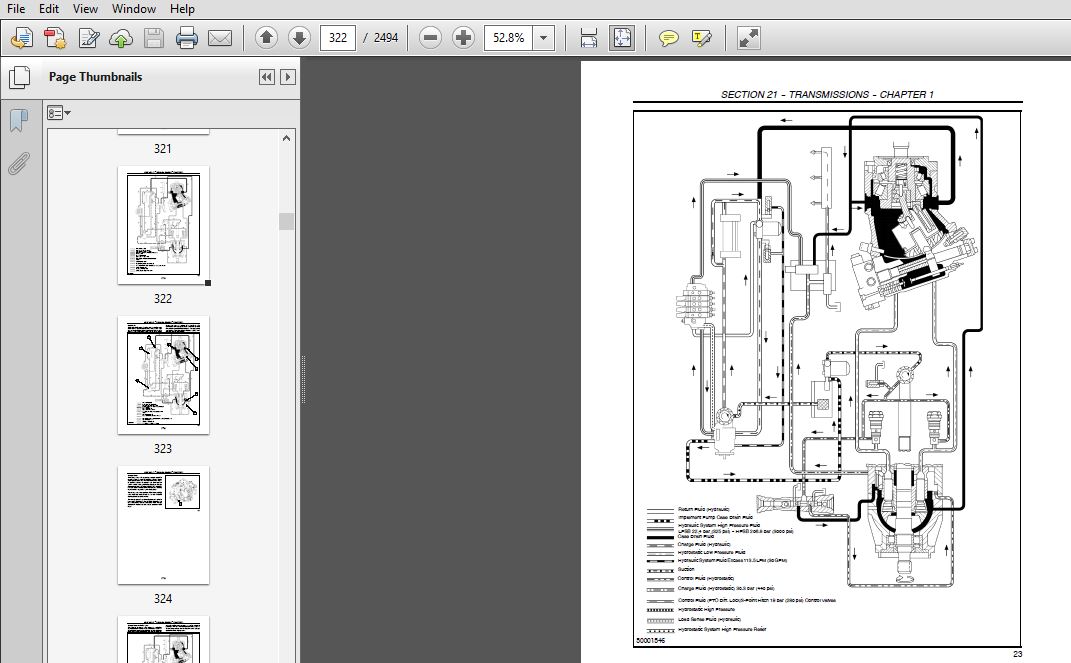Collapse the pane with double-left arrow
The height and width of the screenshot is (663, 1071).
click(x=266, y=77)
